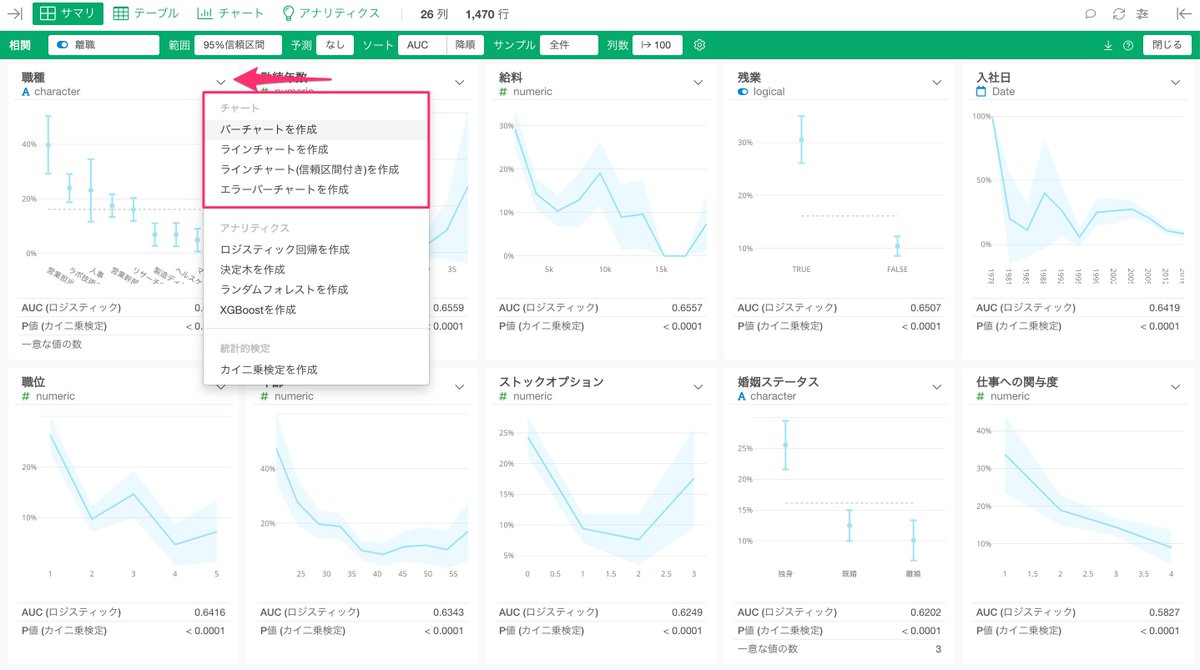Open the ソート AUC dropdown
The width and height of the screenshot is (1200, 670).
[x=421, y=45]
